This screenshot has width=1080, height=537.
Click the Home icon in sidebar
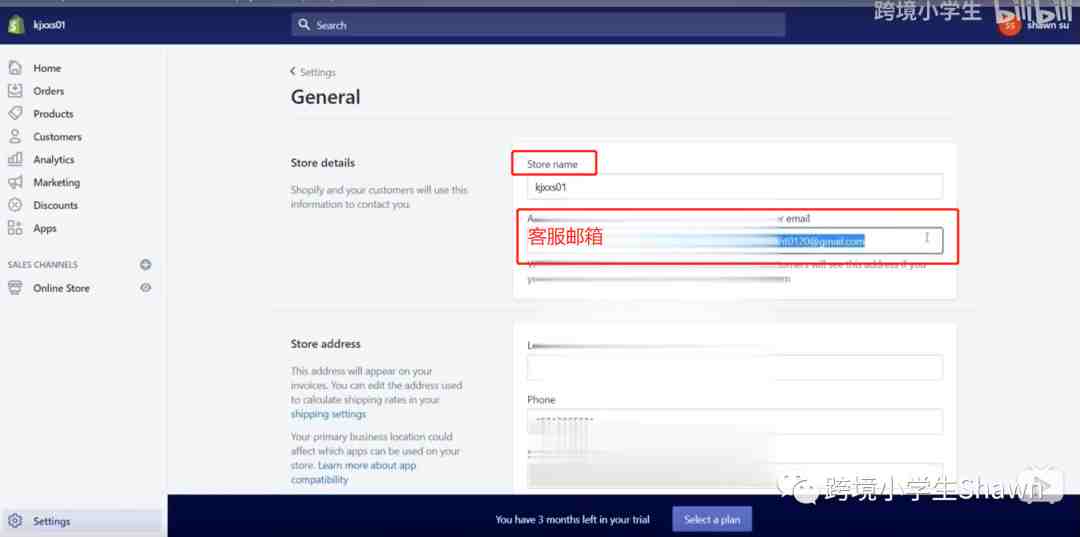(x=15, y=68)
